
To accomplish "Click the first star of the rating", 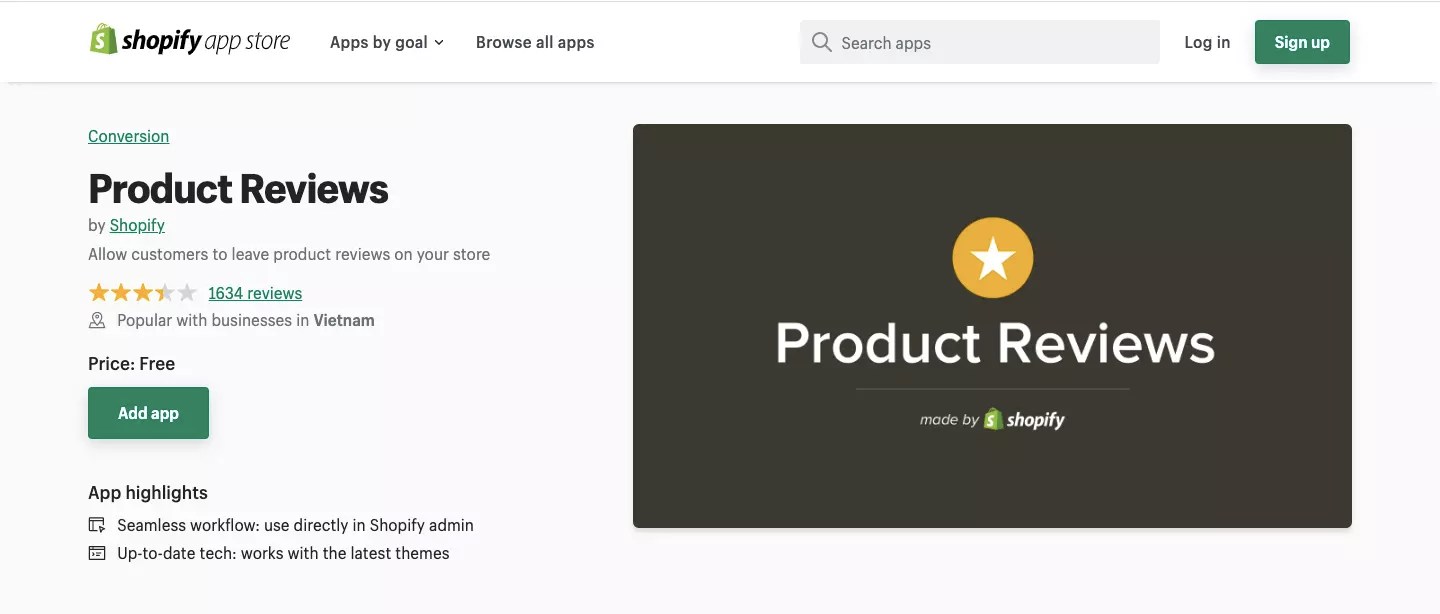I will (x=98, y=292).
